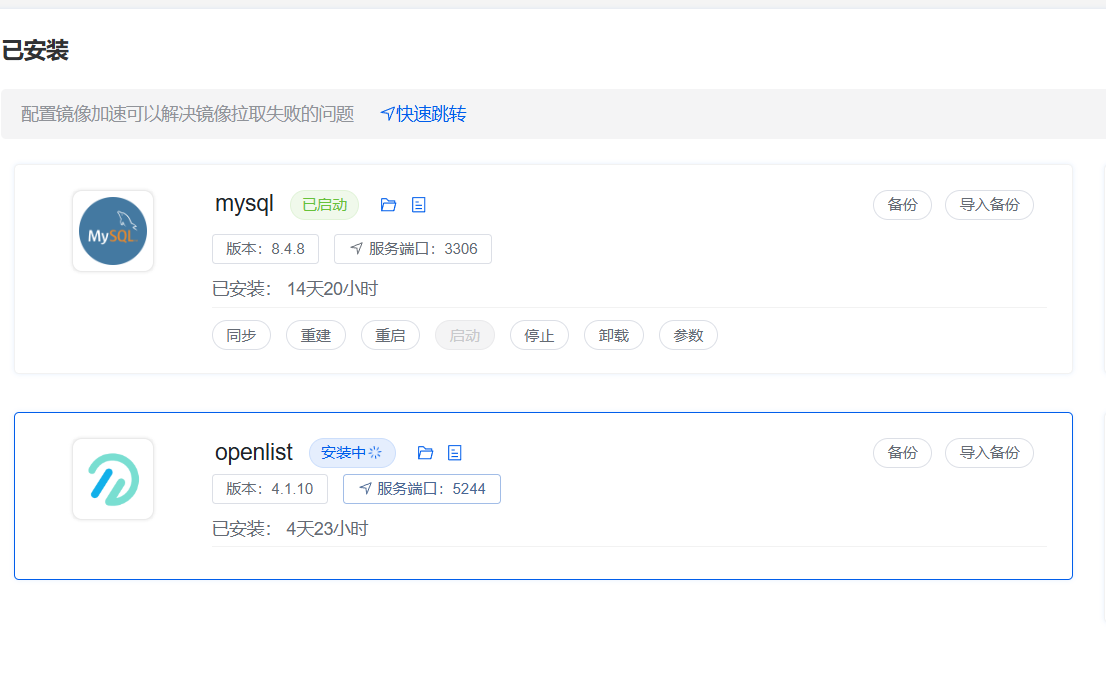1106x699 pixels.
Task: Click 备份 for openlist
Action: (902, 453)
